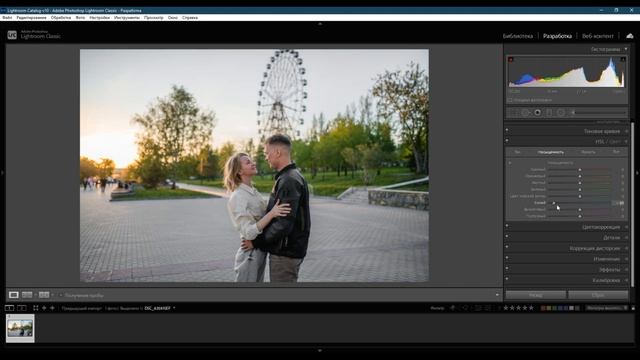Open the toolbar options dropdown arrow
640x360 pixels.
[497, 295]
